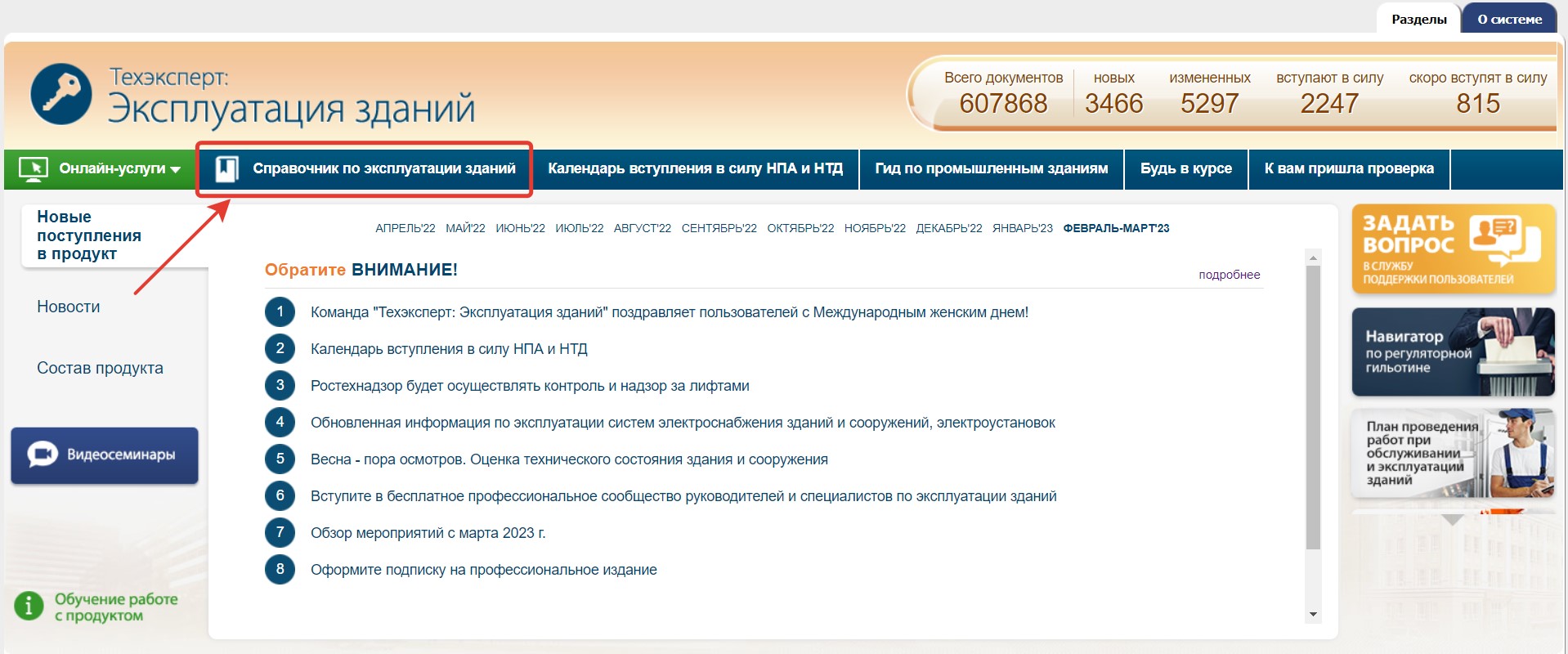The width and height of the screenshot is (1568, 654).
Task: Click number 6 circle in the news list
Action: 280,495
